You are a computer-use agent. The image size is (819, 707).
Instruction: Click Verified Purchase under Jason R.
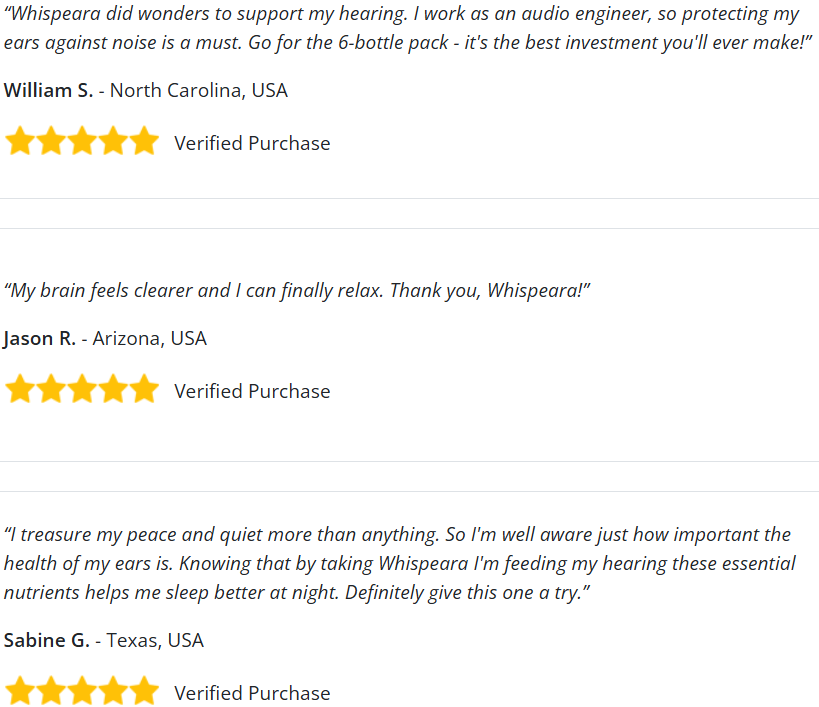(x=252, y=391)
